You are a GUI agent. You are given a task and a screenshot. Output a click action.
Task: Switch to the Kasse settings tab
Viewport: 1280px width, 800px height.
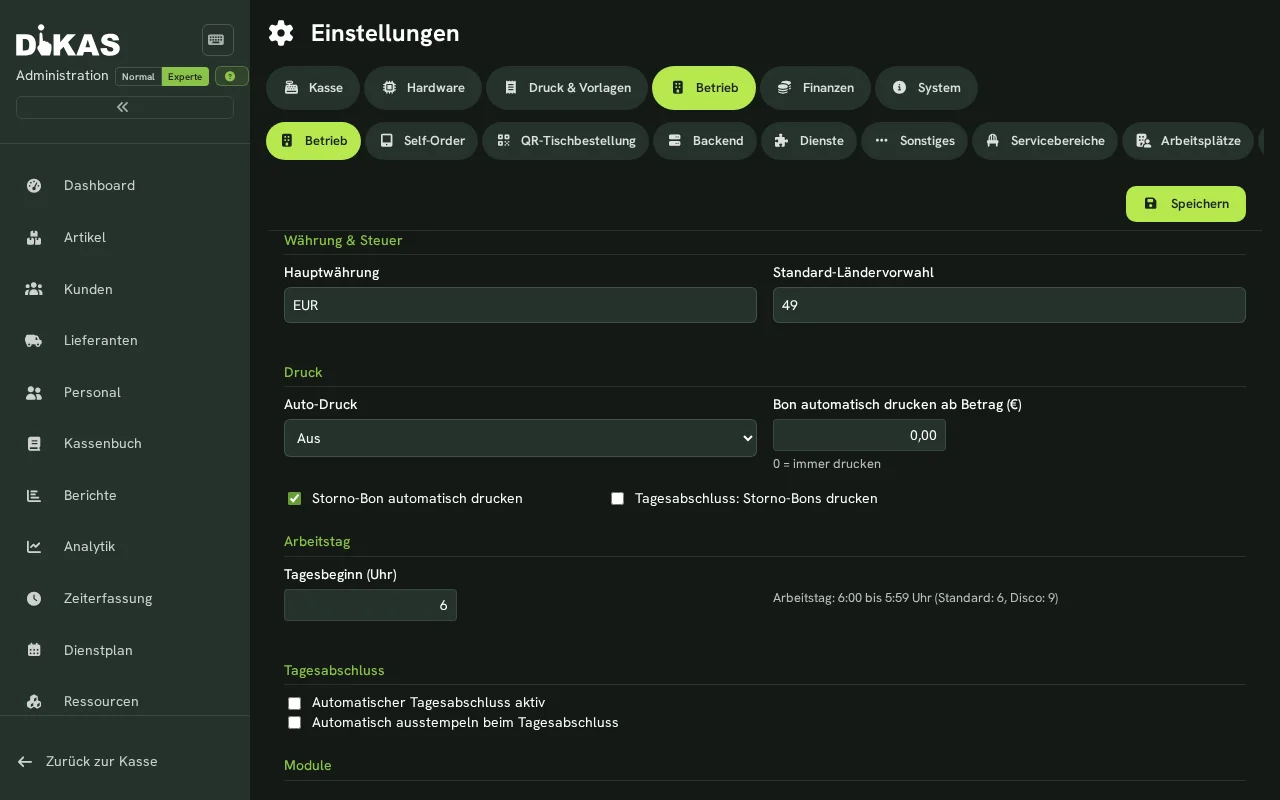(313, 88)
